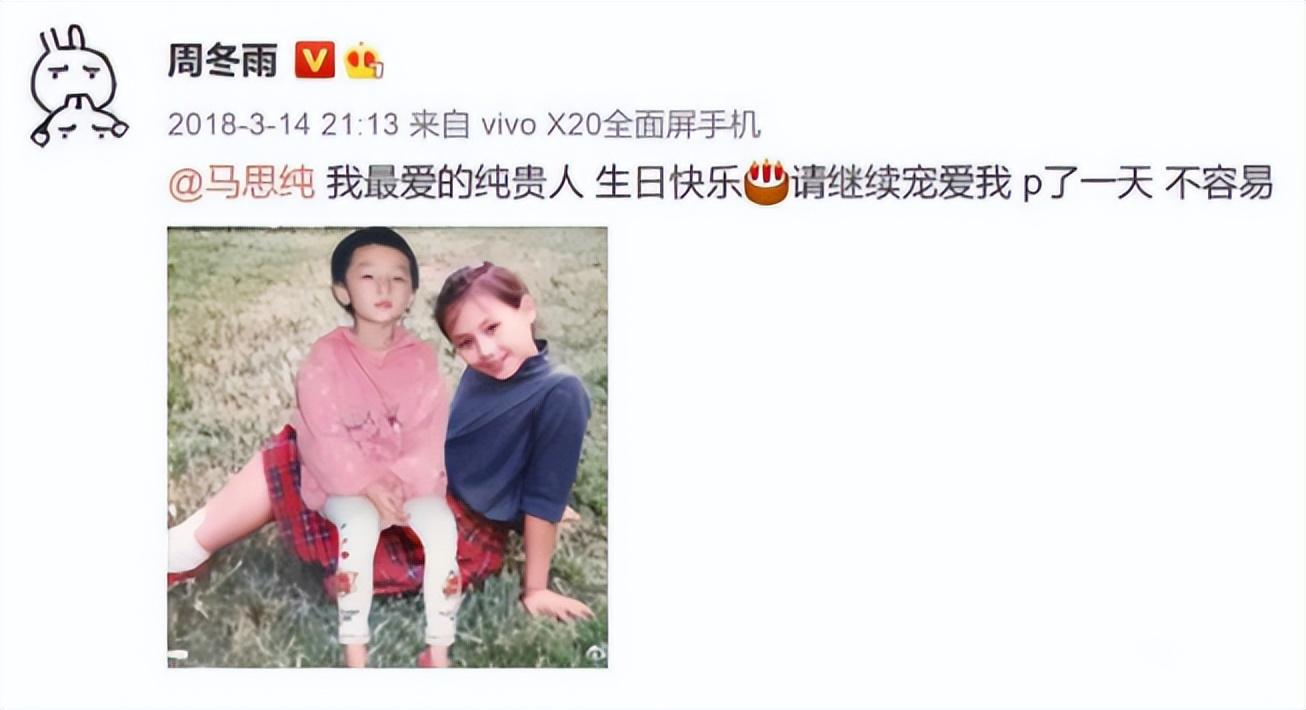Viewport: 1306px width, 710px height.
Task: Click the white tag at photo's bottom-left
Action: tap(178, 656)
